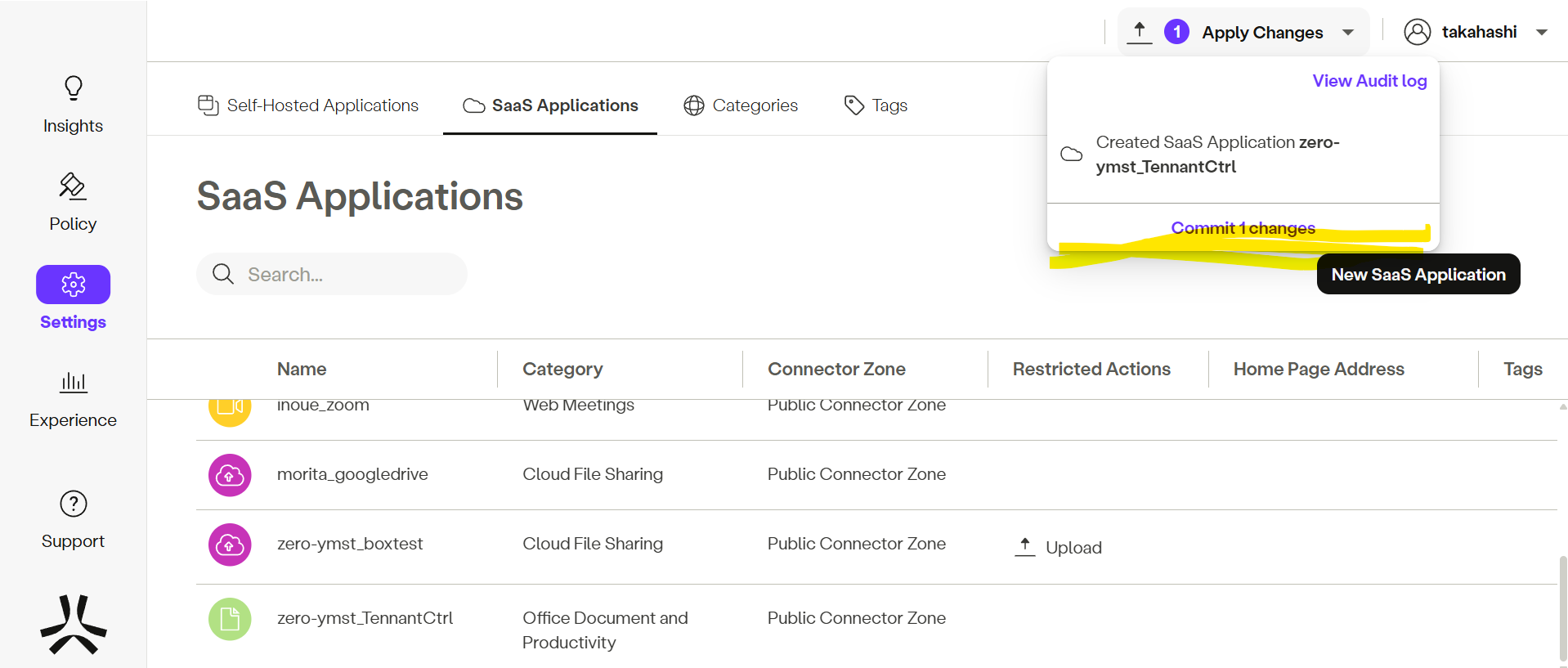Screen dimensions: 1568x668
Task: Switch to Self-Hosted Applications tab
Action: tap(308, 105)
